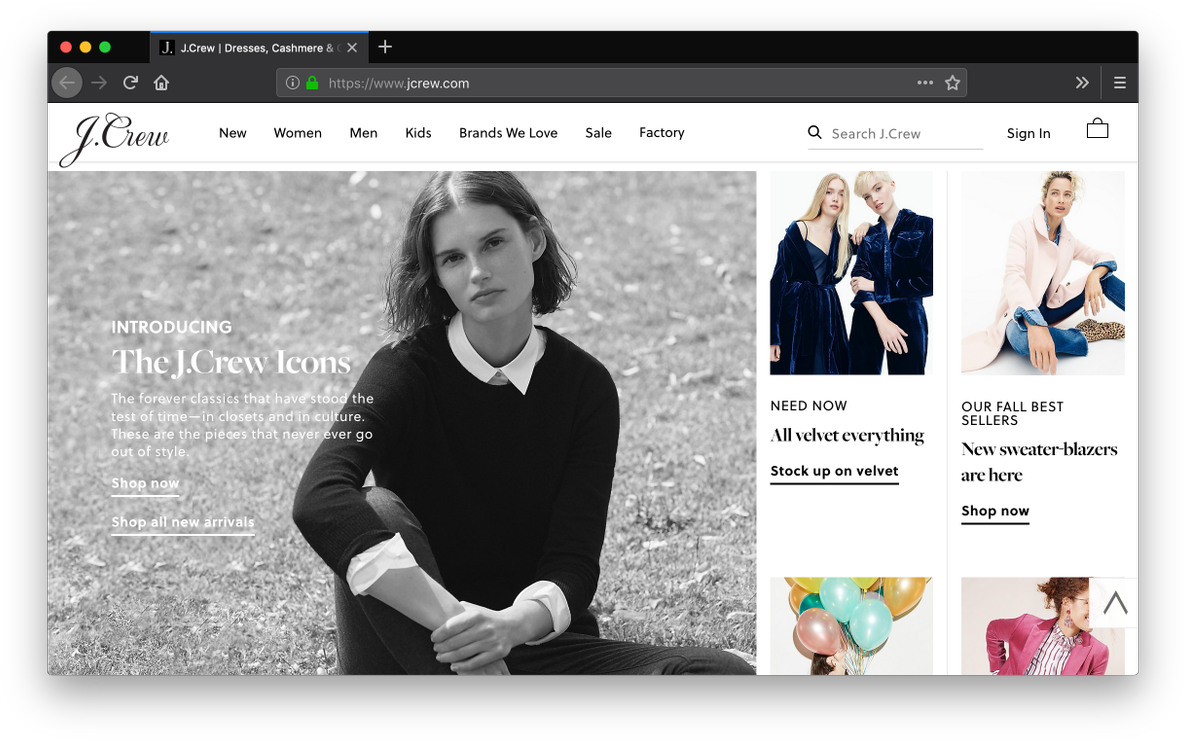Open the Sale menu

click(x=599, y=133)
